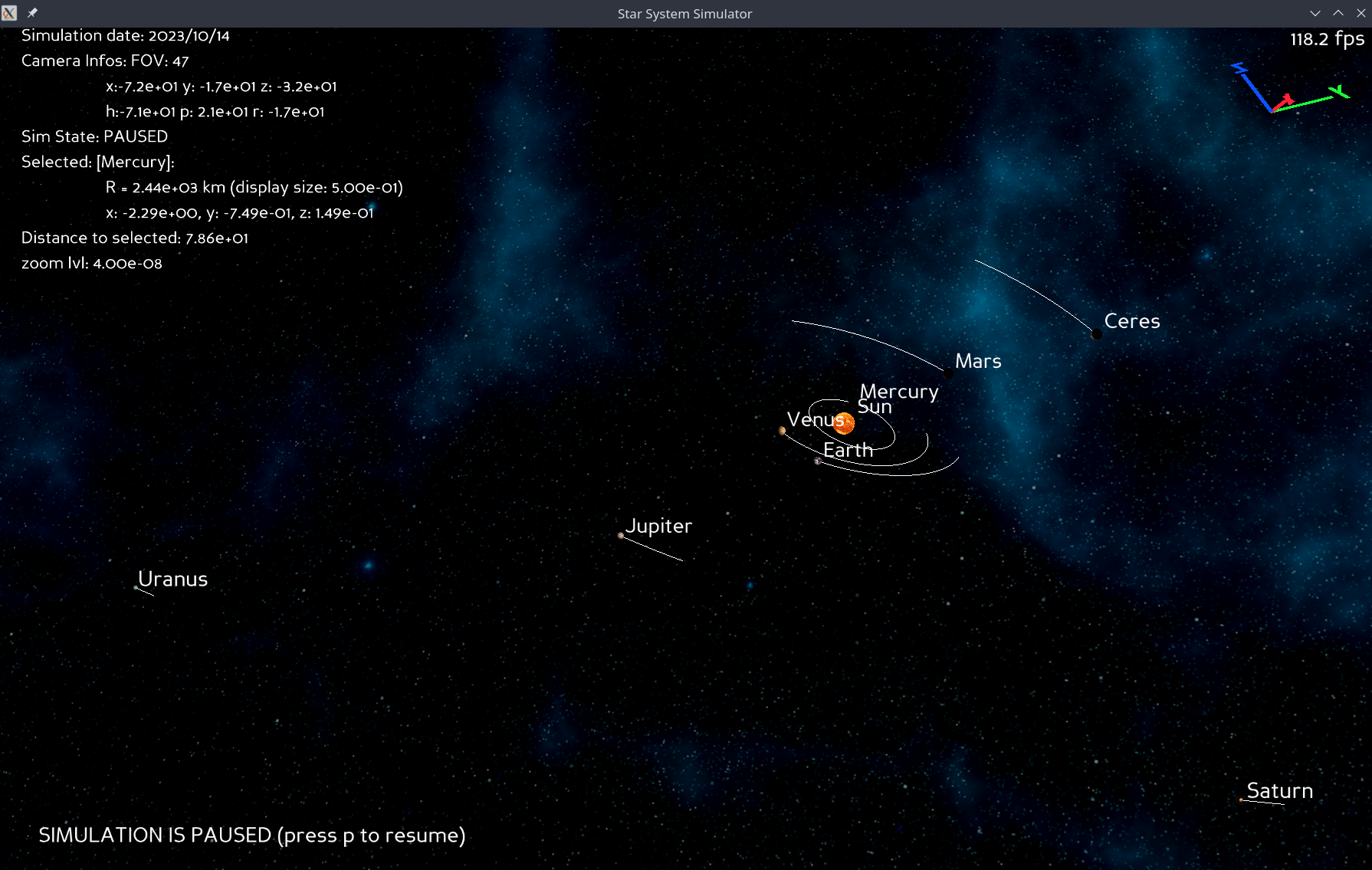Select the Saturn label
Screen dimensions: 1372x870
click(x=1280, y=791)
